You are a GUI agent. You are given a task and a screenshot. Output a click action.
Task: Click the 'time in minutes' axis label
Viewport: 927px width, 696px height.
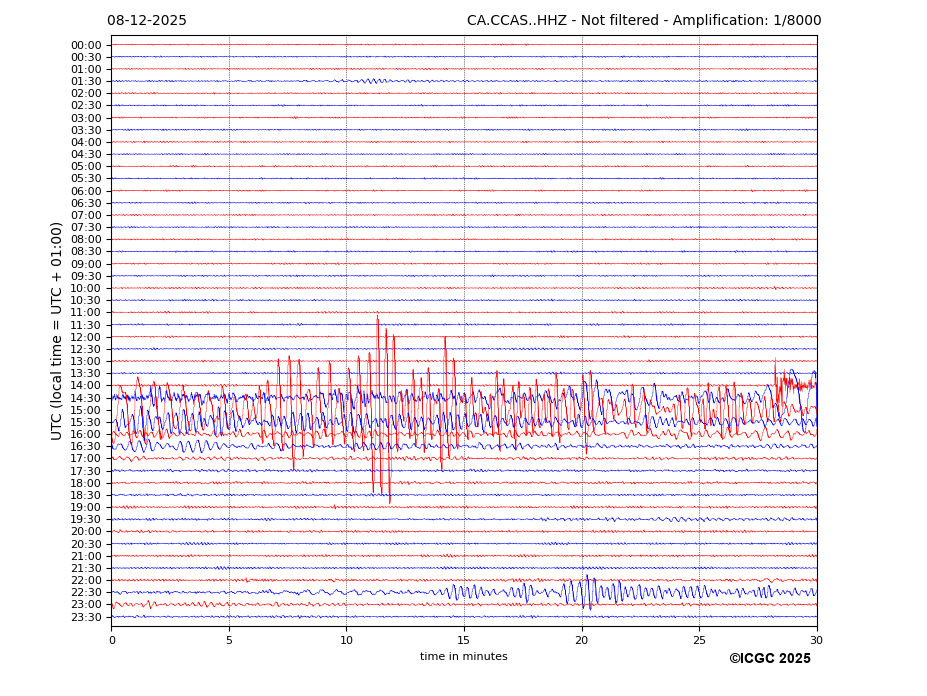tap(463, 657)
